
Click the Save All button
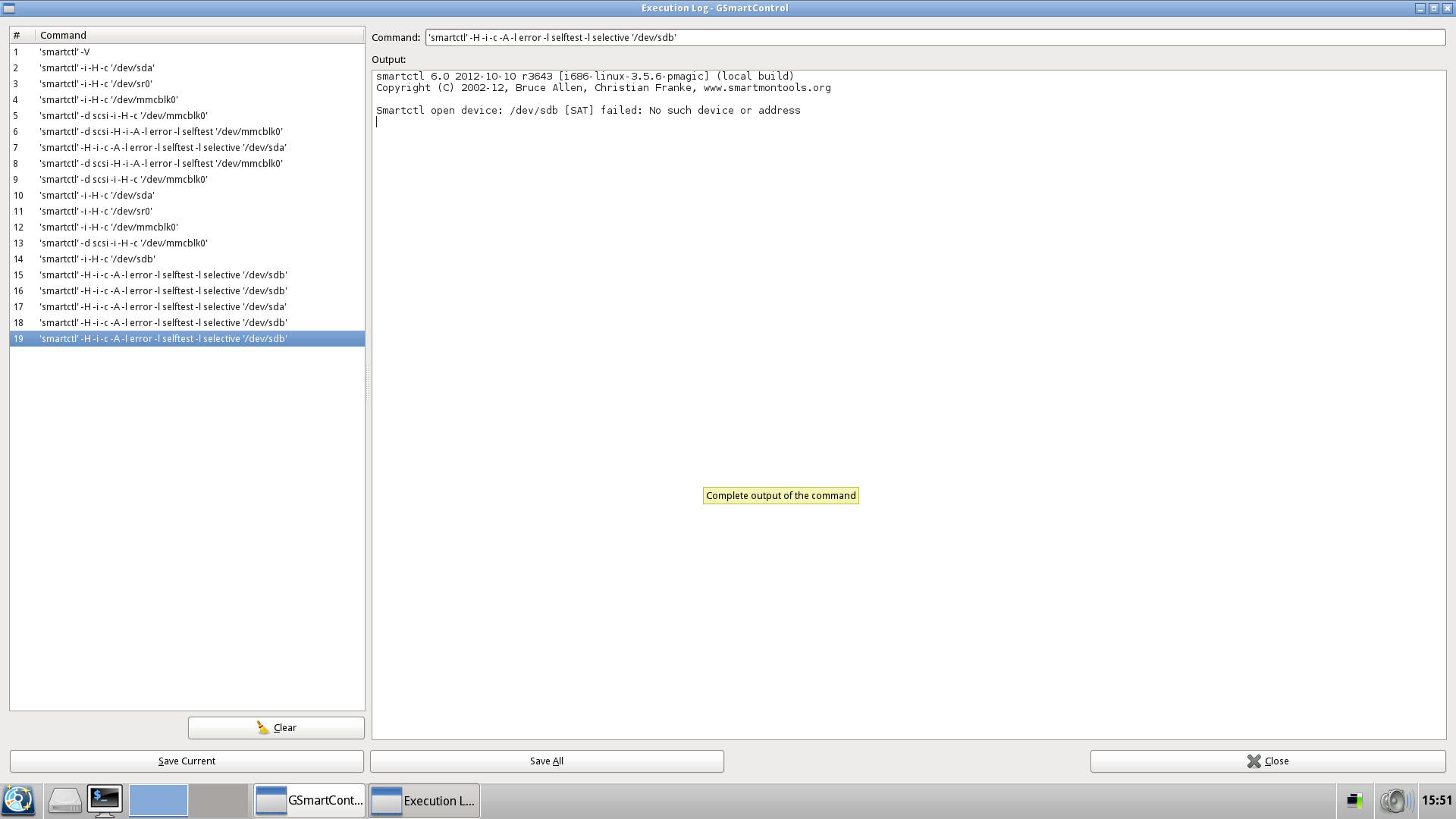coord(547,761)
